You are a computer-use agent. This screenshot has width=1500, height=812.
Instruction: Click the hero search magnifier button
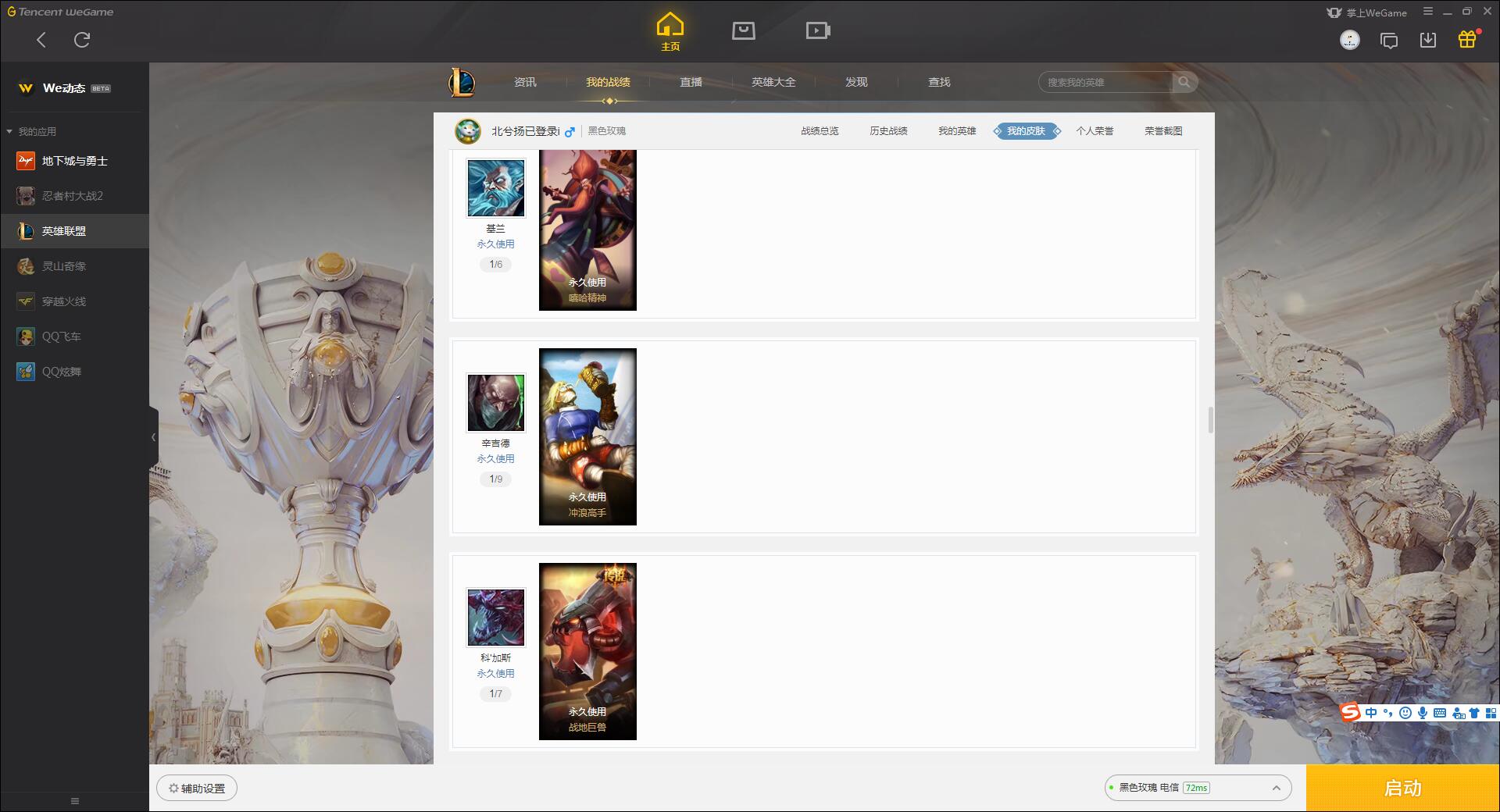[1184, 82]
